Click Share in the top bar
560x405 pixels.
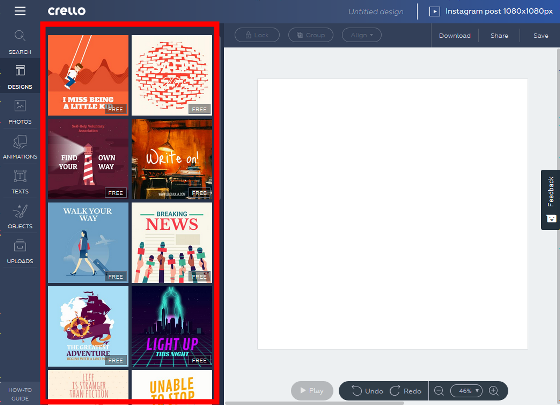499,35
